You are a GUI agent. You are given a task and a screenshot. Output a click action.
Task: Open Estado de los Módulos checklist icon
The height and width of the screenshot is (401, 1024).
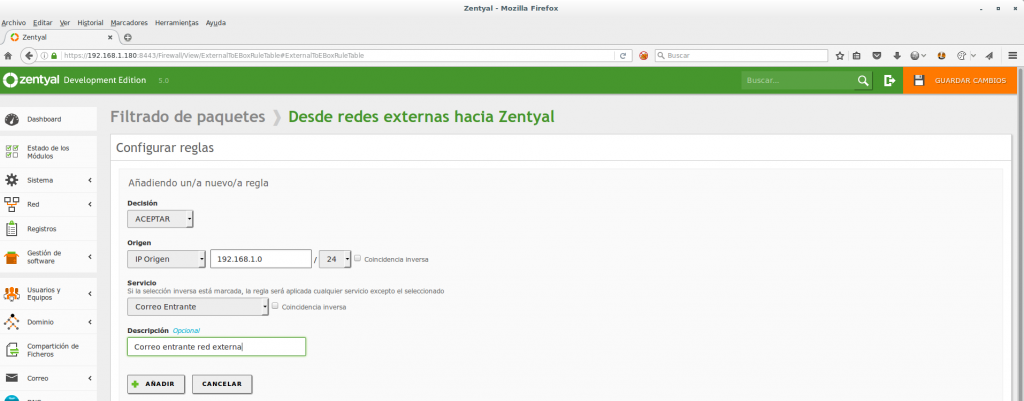12,152
